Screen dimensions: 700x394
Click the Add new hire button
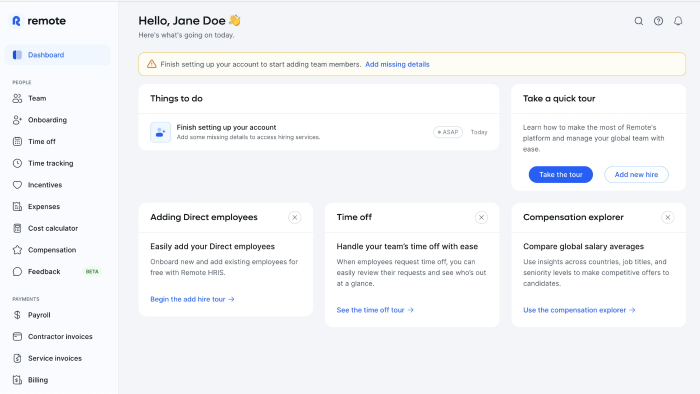pos(636,174)
